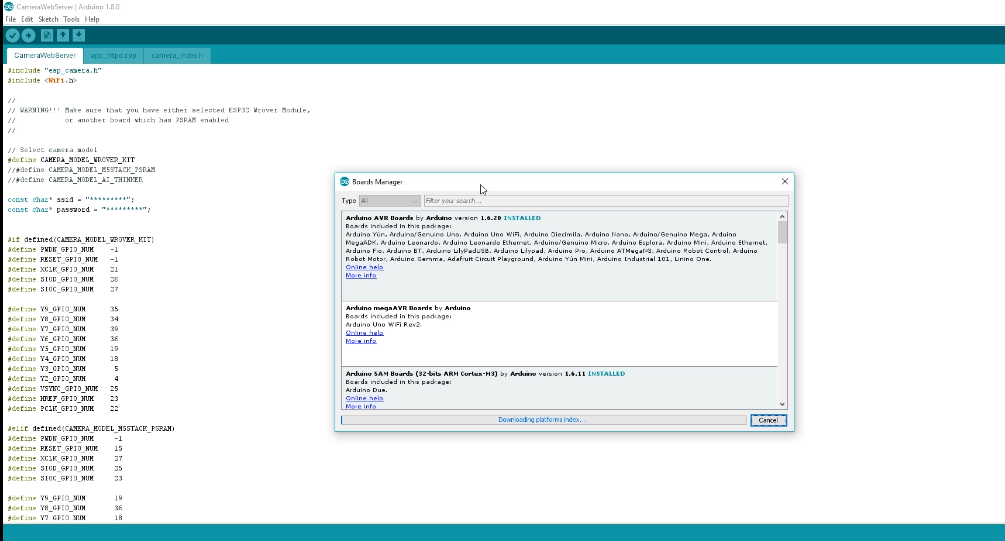Click the WARNING comment line in the code

(x=159, y=110)
